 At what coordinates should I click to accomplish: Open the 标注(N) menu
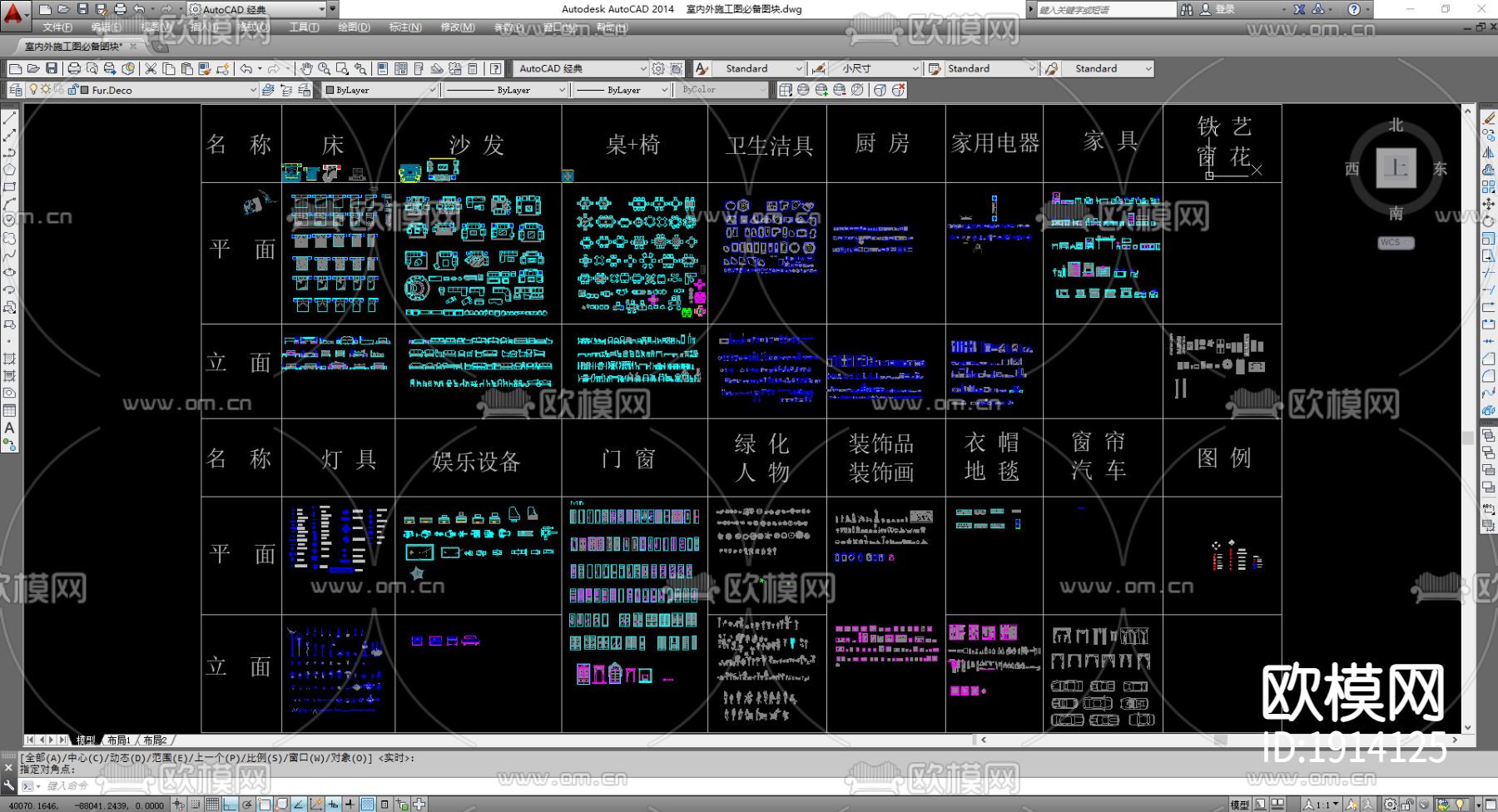405,27
